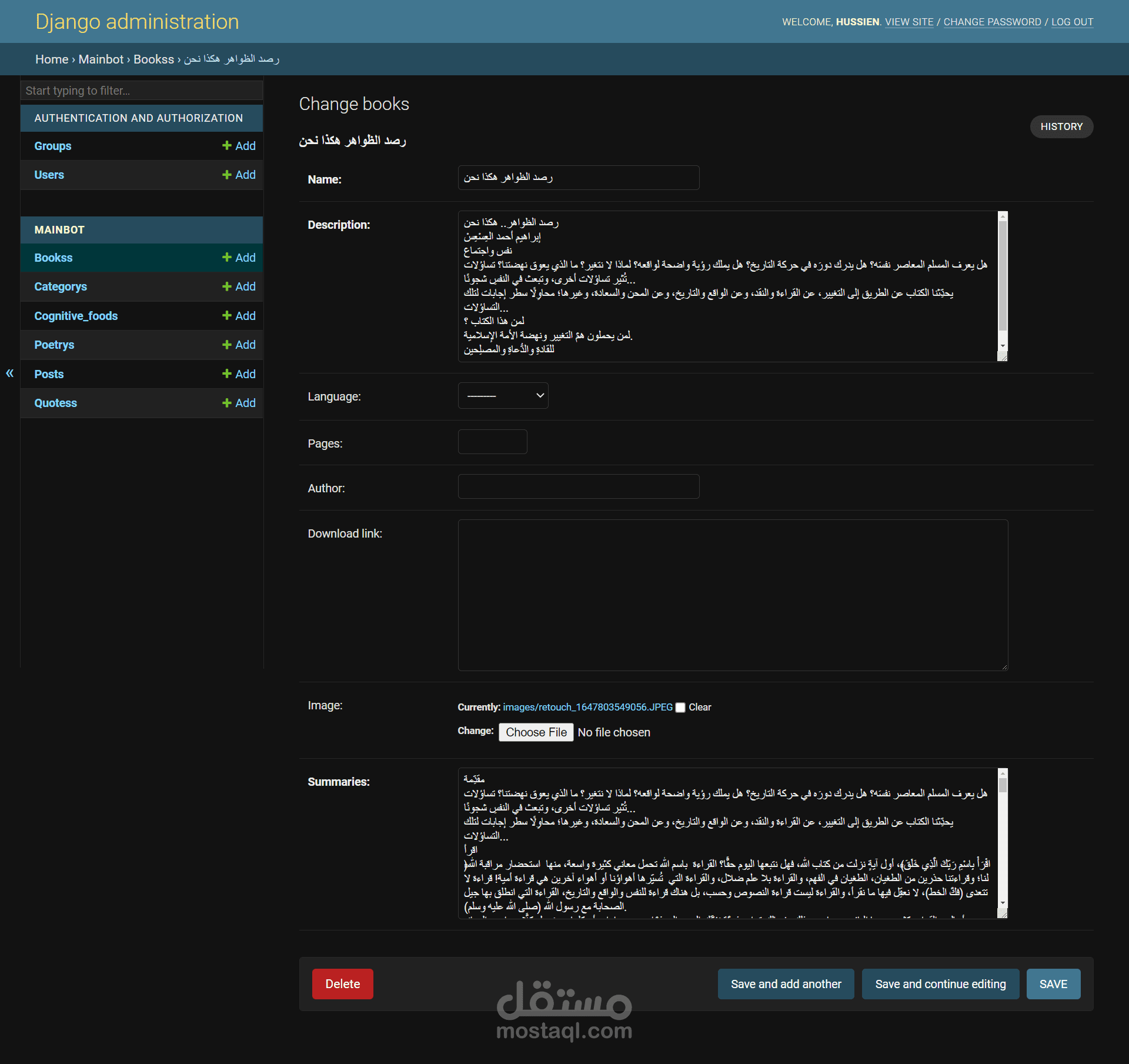Open the Quotess model in the sidebar

pos(55,403)
